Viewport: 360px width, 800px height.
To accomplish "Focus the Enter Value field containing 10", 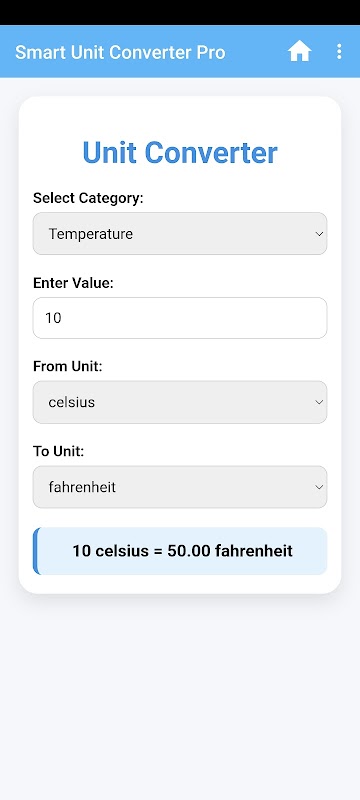I will tap(180, 318).
